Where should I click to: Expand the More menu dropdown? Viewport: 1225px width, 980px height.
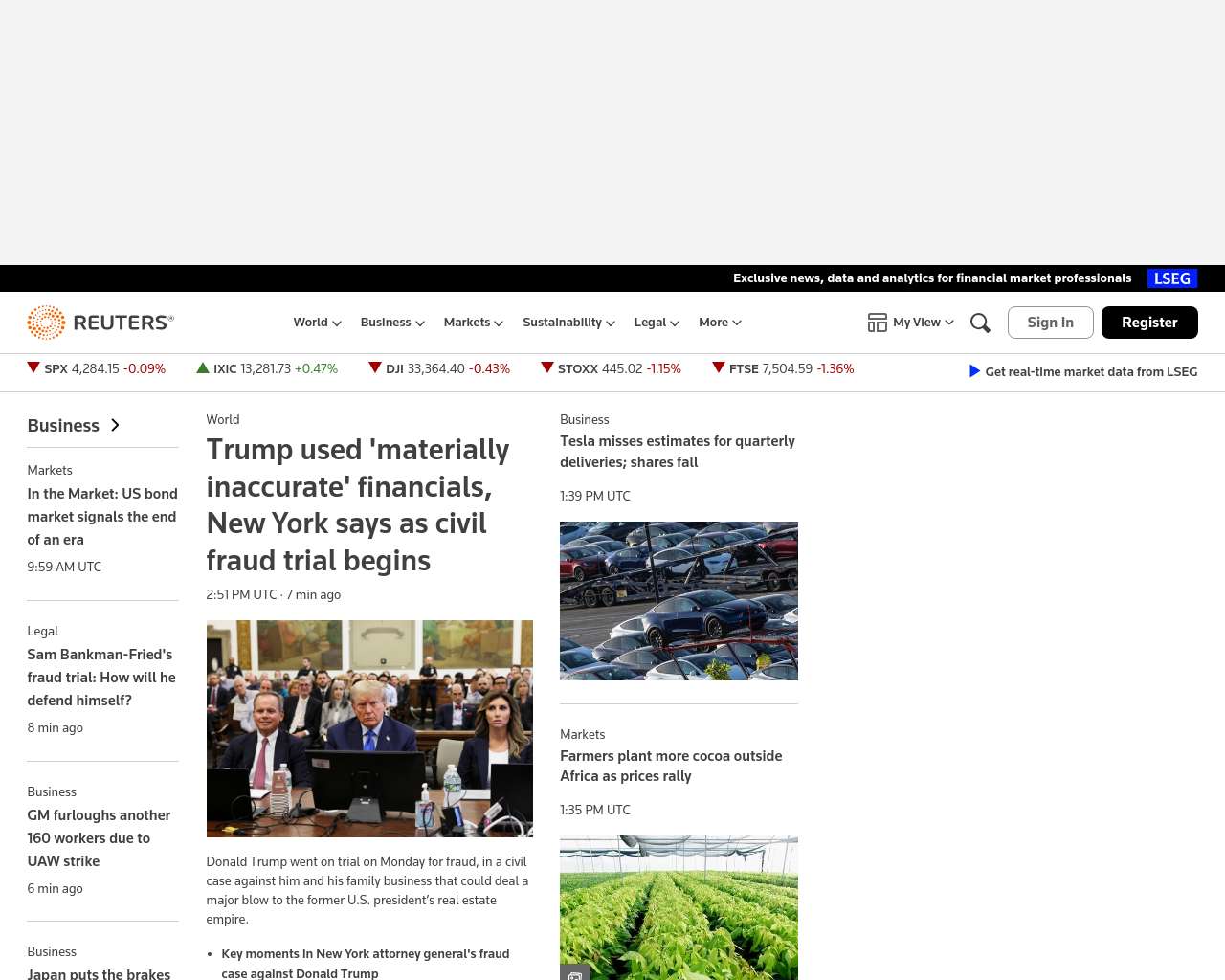(720, 323)
